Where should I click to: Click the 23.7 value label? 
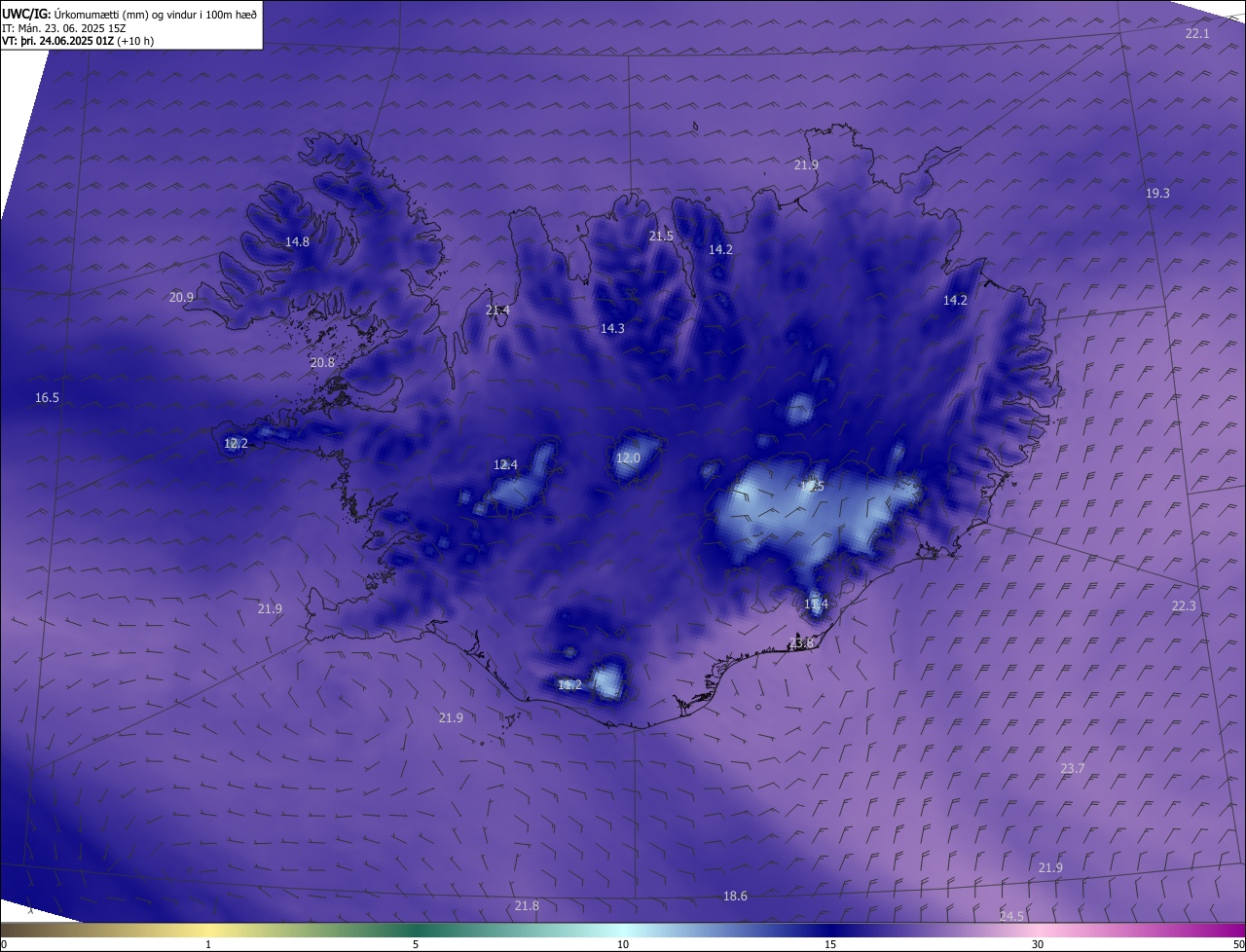click(1072, 769)
